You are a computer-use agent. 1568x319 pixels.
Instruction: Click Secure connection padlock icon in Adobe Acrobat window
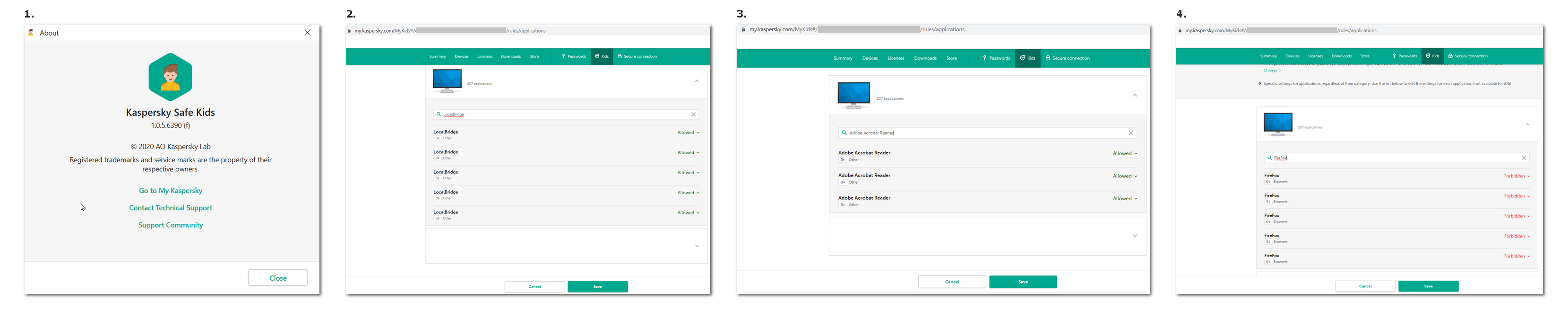pos(1048,58)
